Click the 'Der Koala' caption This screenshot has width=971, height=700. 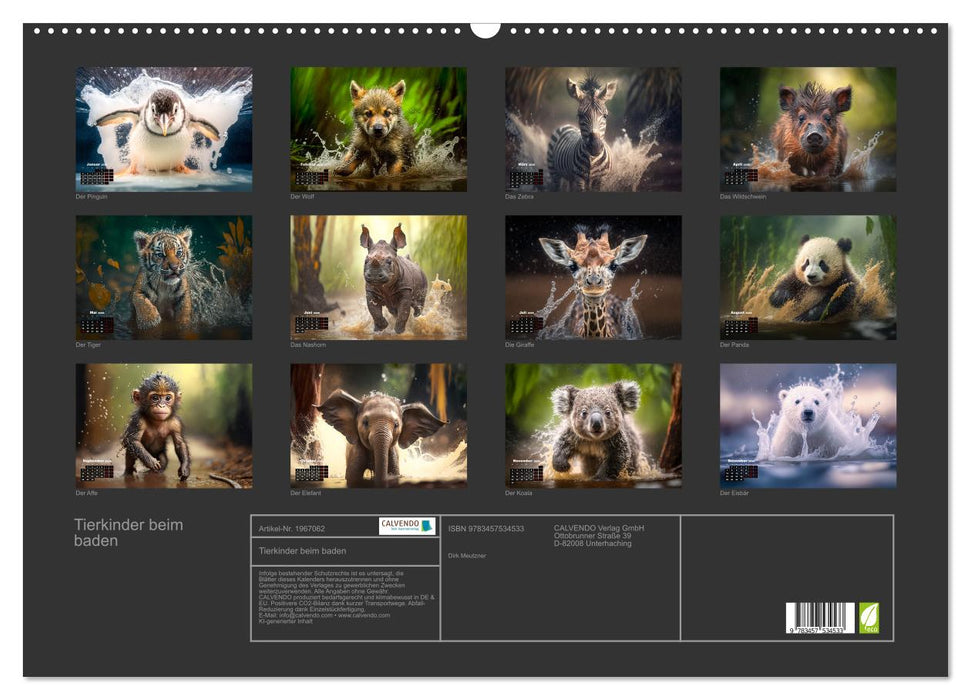click(519, 493)
